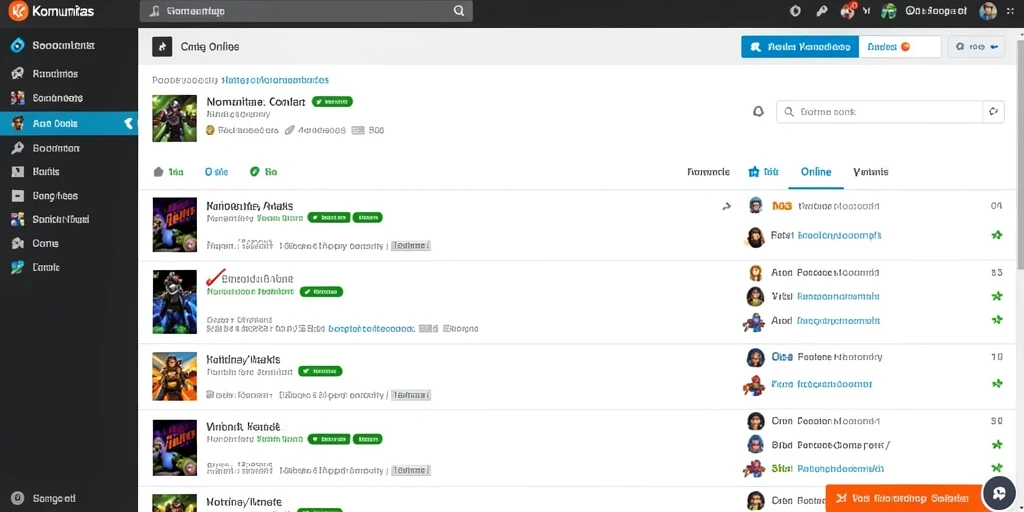The width and height of the screenshot is (1024, 512).
Task: Click the bearded avatar in the first member group
Action: (x=754, y=236)
